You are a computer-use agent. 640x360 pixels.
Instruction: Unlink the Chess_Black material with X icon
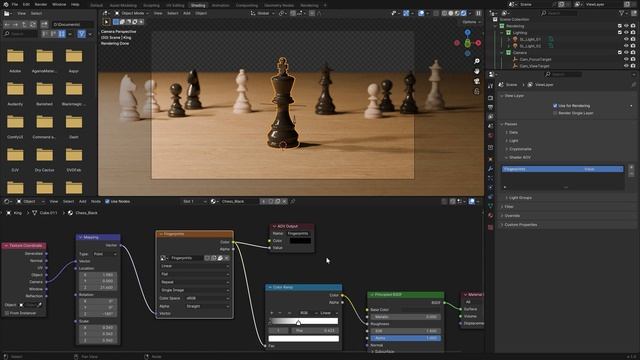coord(284,201)
